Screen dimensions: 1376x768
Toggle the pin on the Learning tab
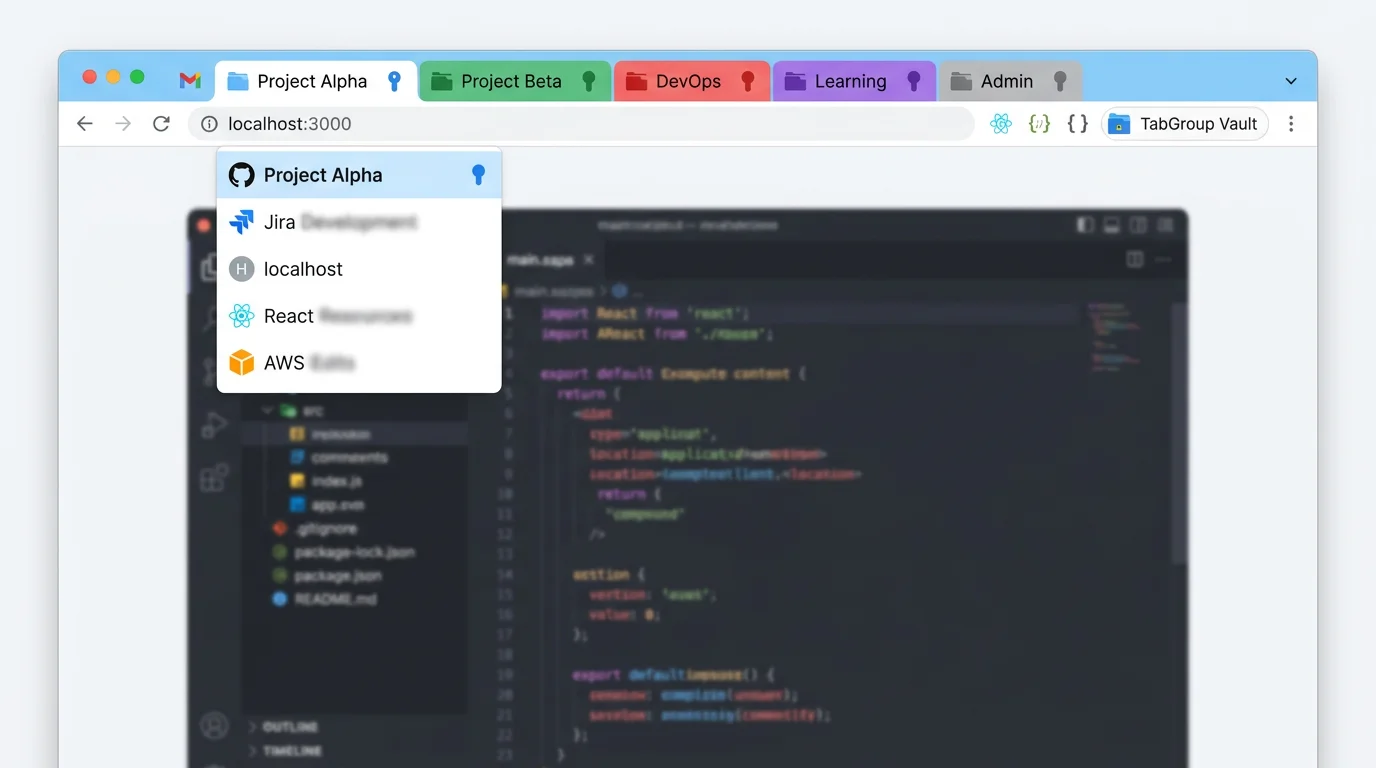pos(912,80)
